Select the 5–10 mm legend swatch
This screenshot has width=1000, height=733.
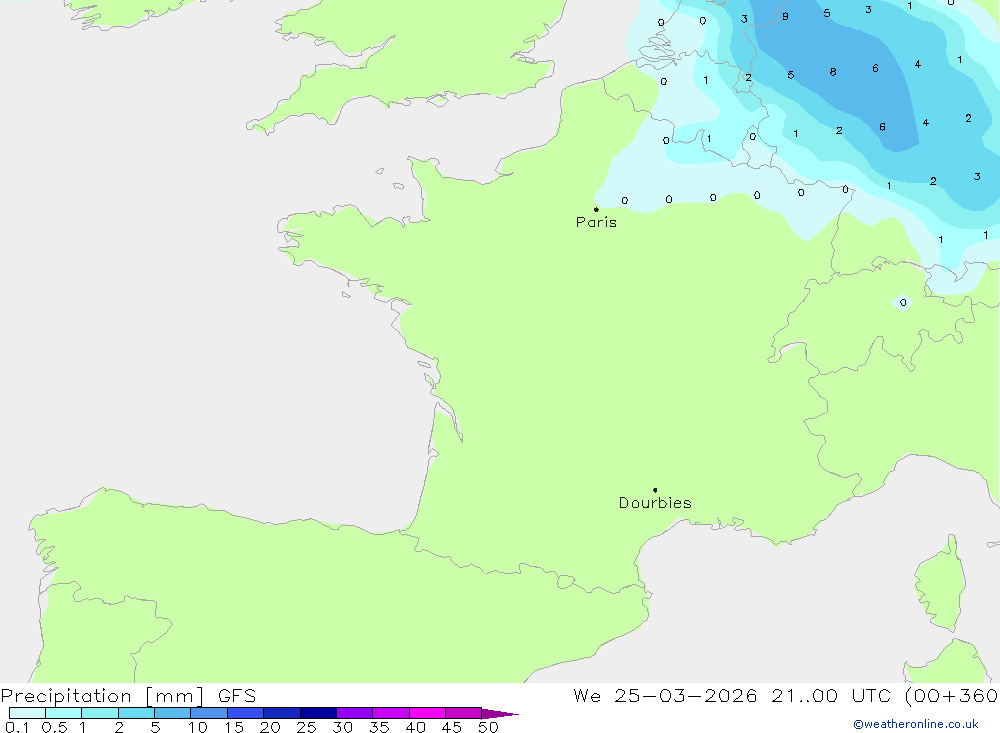click(172, 713)
